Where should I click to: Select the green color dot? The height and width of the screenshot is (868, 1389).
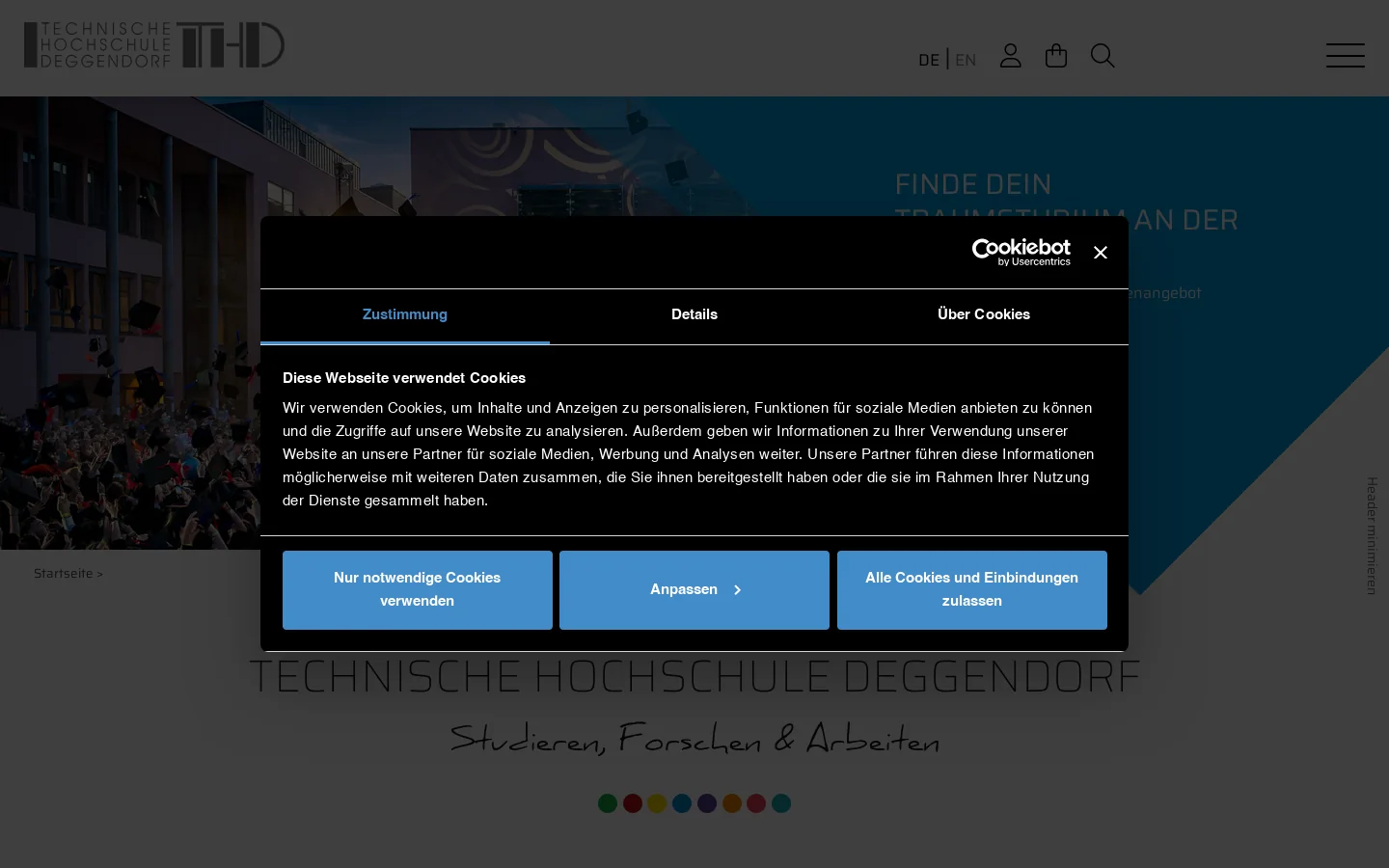pyautogui.click(x=608, y=803)
